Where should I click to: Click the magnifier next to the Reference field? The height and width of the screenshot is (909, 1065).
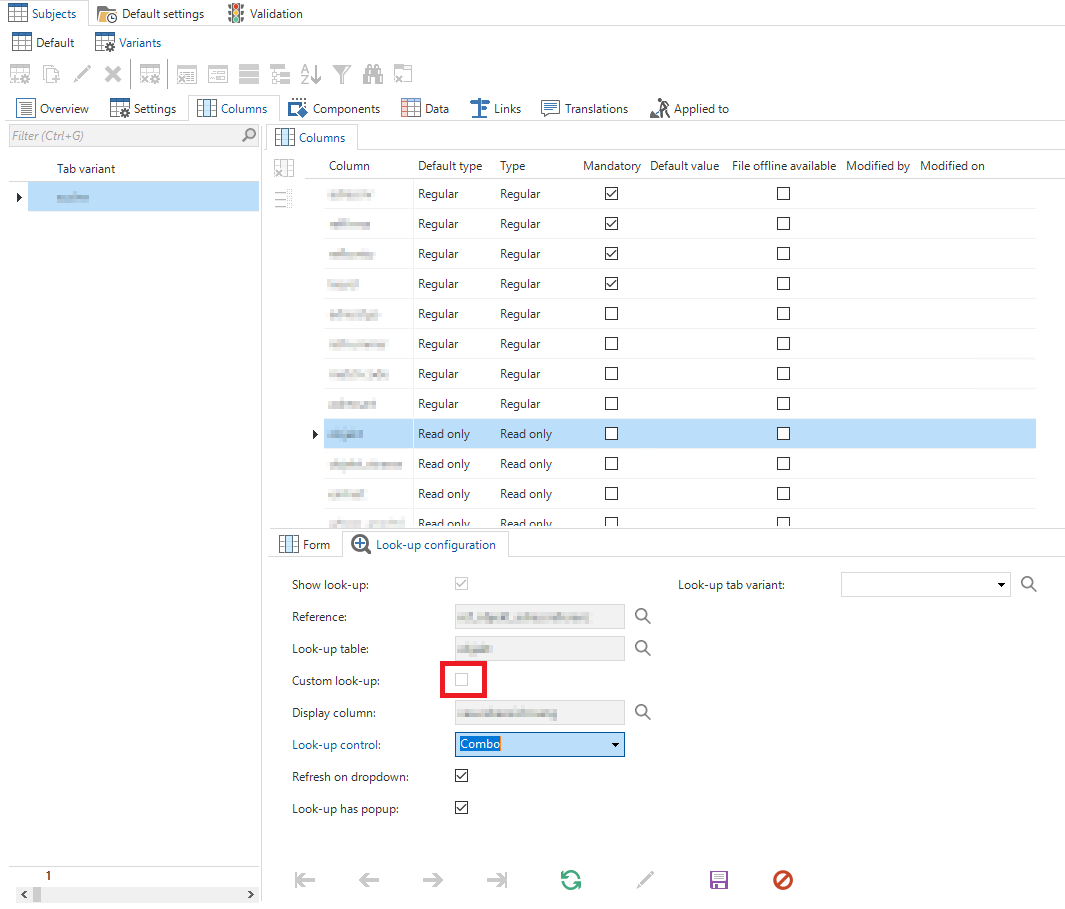point(643,616)
